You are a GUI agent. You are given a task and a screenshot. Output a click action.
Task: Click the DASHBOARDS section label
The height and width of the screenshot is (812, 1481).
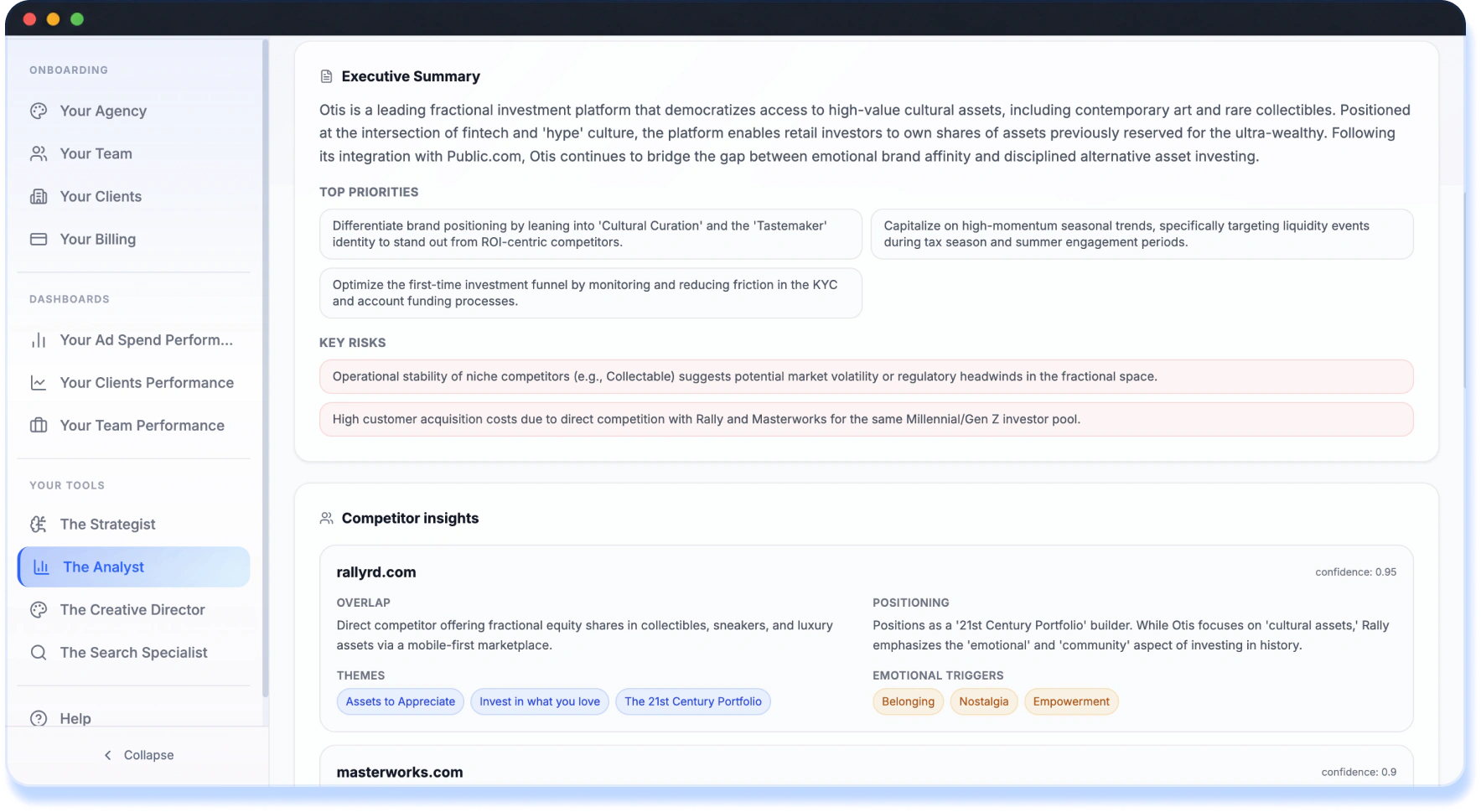pos(70,299)
